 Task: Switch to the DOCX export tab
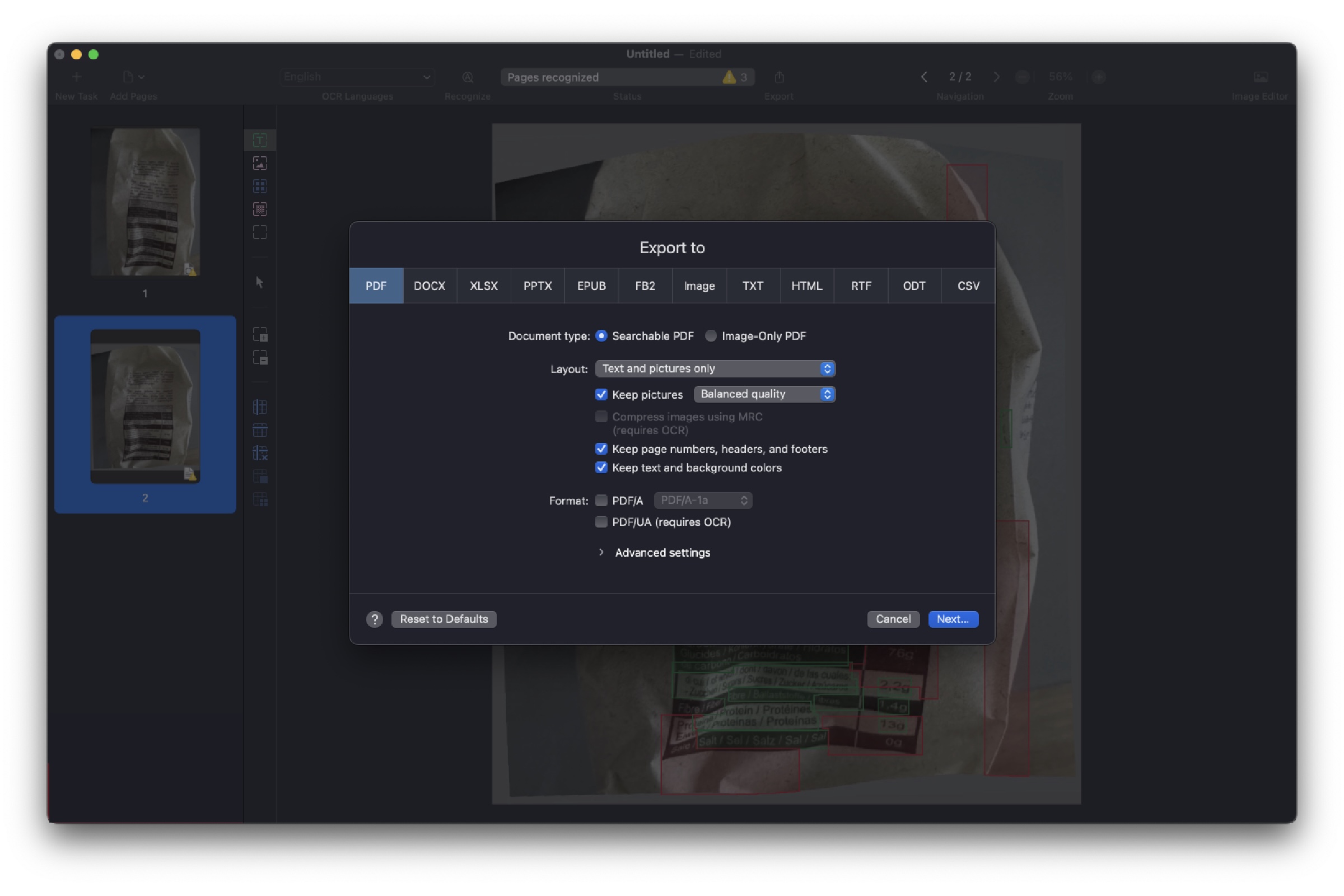(x=429, y=286)
